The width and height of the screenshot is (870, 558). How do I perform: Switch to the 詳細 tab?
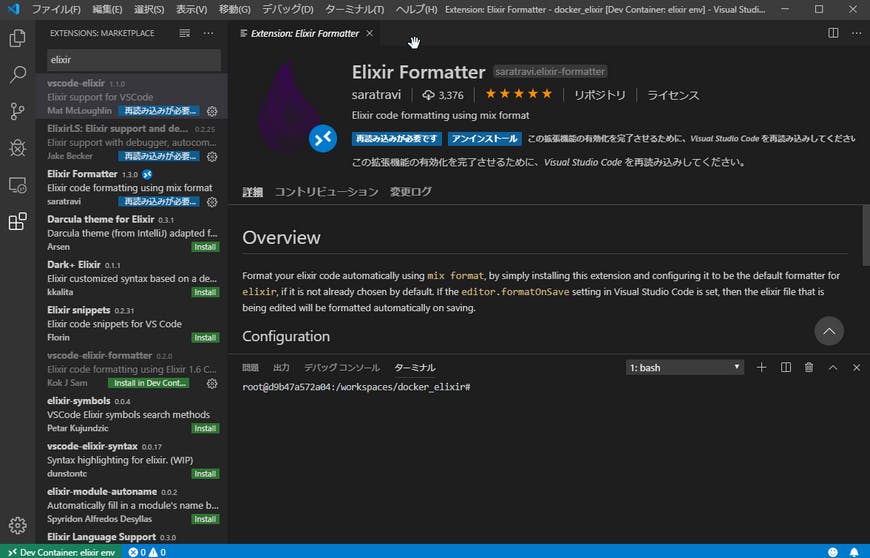click(252, 192)
